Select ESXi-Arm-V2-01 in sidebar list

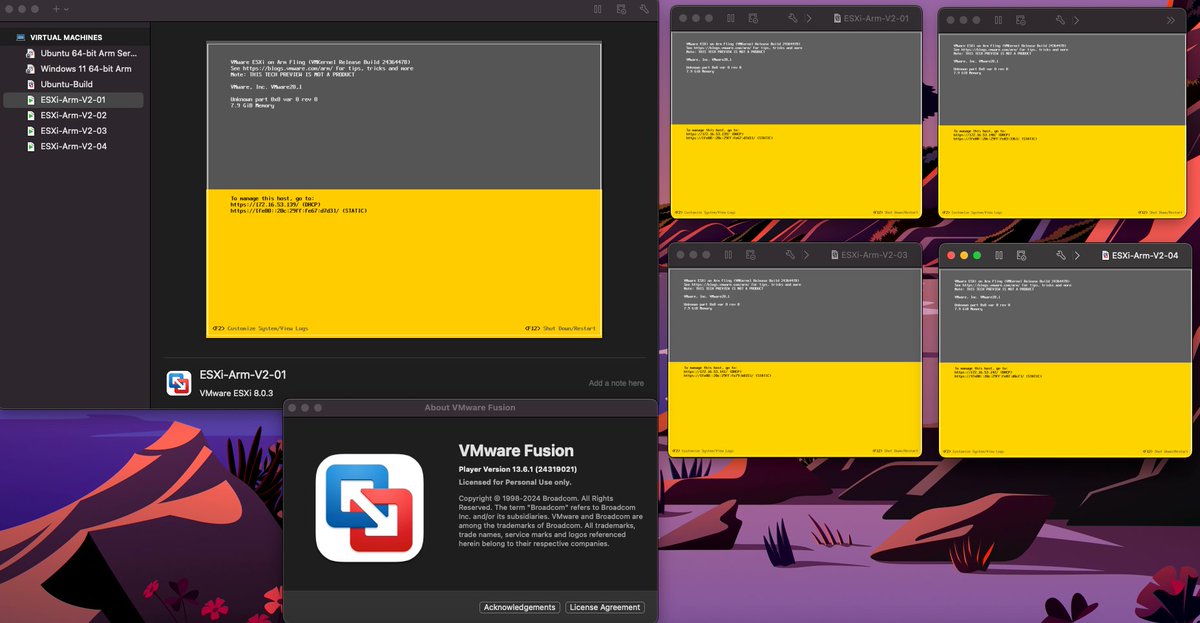(73, 100)
